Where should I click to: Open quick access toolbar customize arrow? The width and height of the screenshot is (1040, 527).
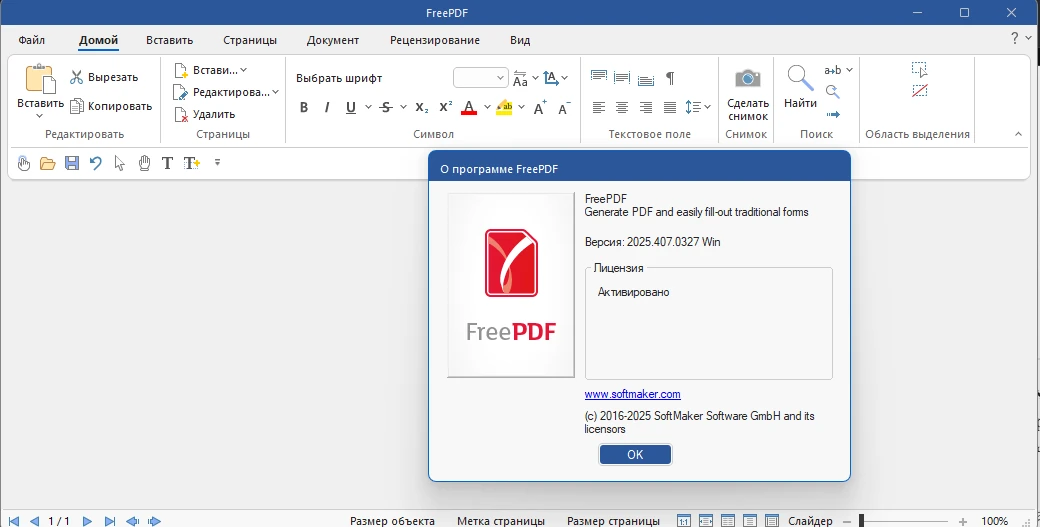point(217,162)
